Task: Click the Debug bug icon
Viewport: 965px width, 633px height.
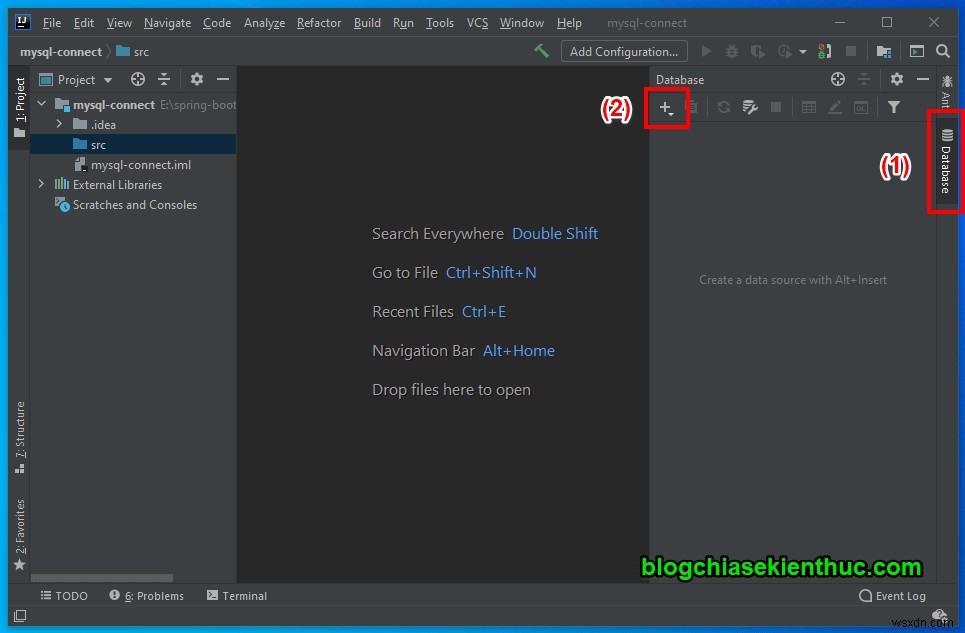Action: [732, 52]
